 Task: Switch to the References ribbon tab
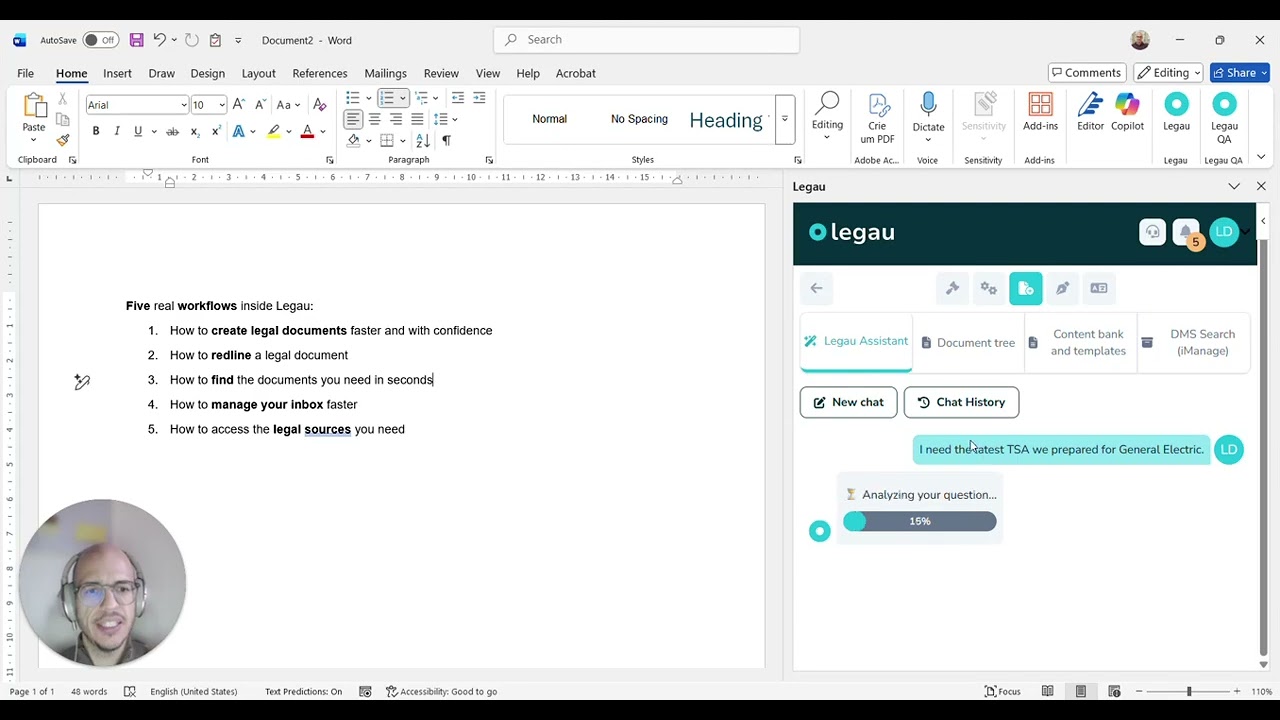click(x=320, y=73)
